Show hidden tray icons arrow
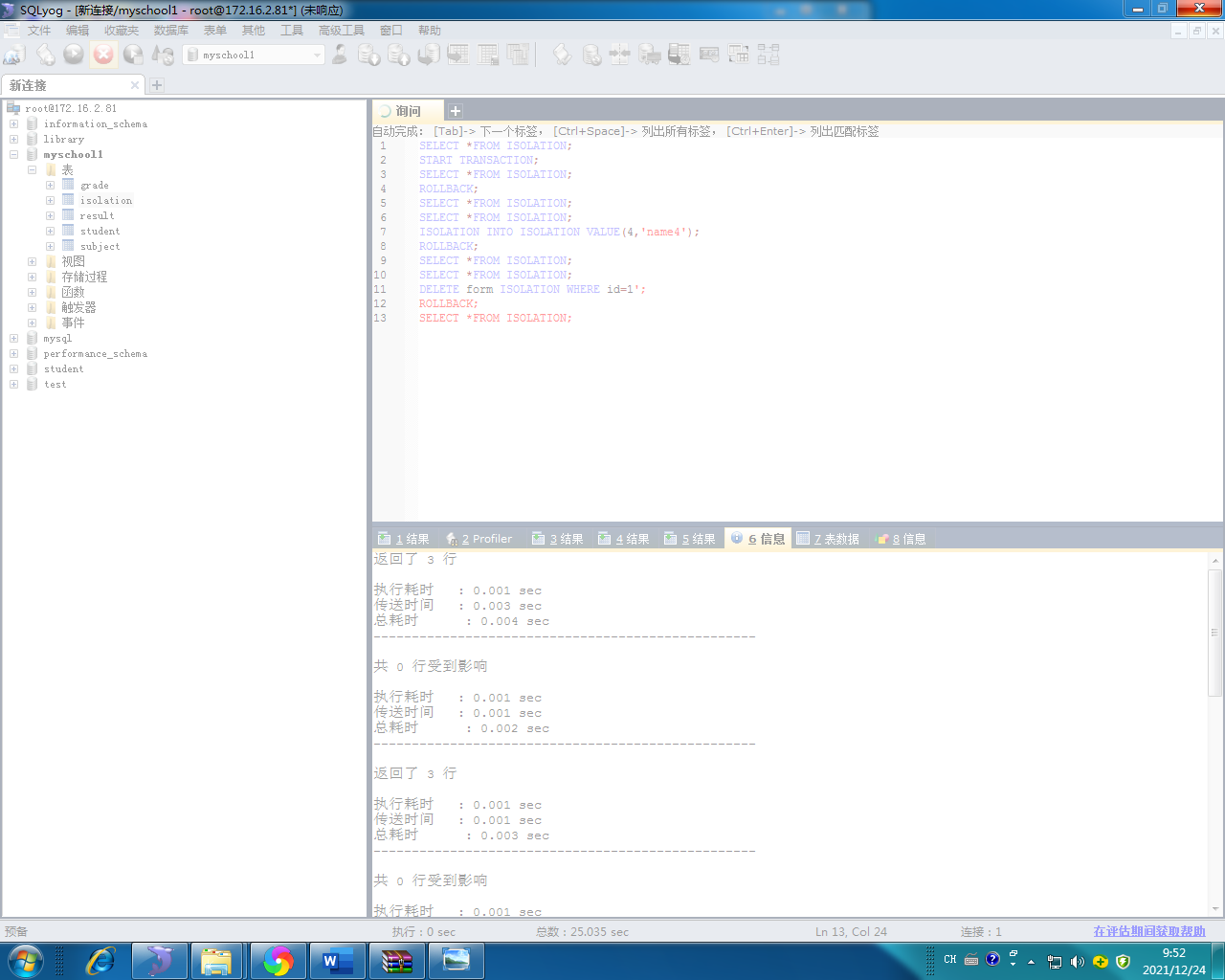Viewport: 1225px width, 980px height. 1031,961
